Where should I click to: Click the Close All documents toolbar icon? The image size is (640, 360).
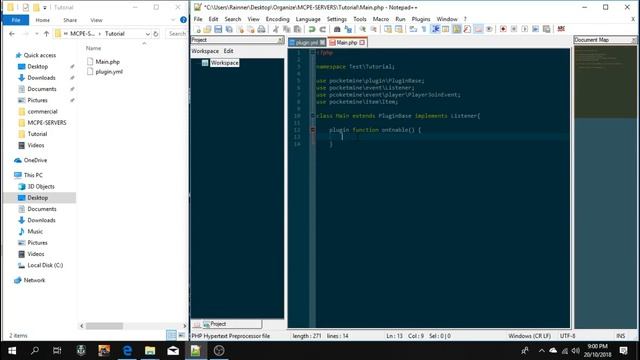[251, 29]
